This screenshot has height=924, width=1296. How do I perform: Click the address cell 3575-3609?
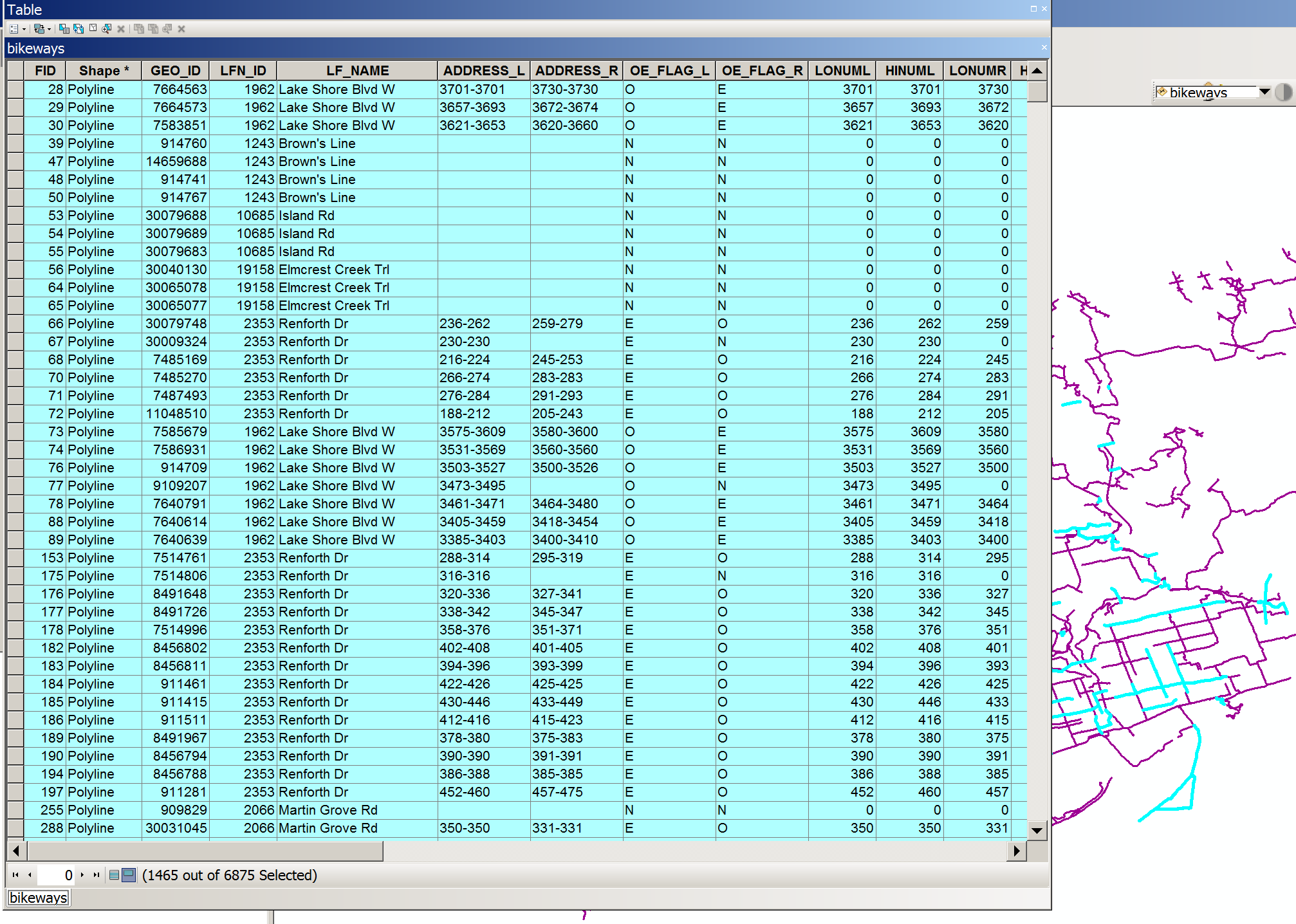coord(484,432)
